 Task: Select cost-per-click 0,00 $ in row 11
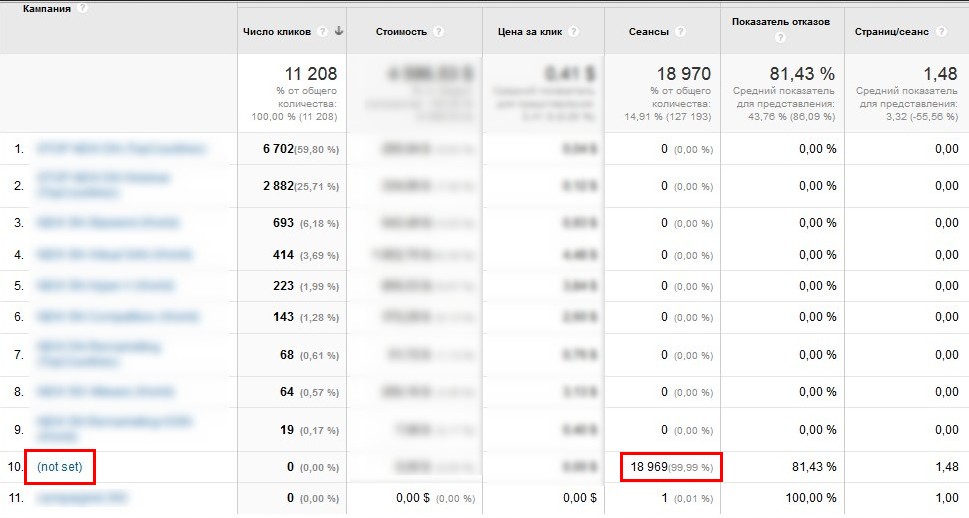click(x=580, y=498)
